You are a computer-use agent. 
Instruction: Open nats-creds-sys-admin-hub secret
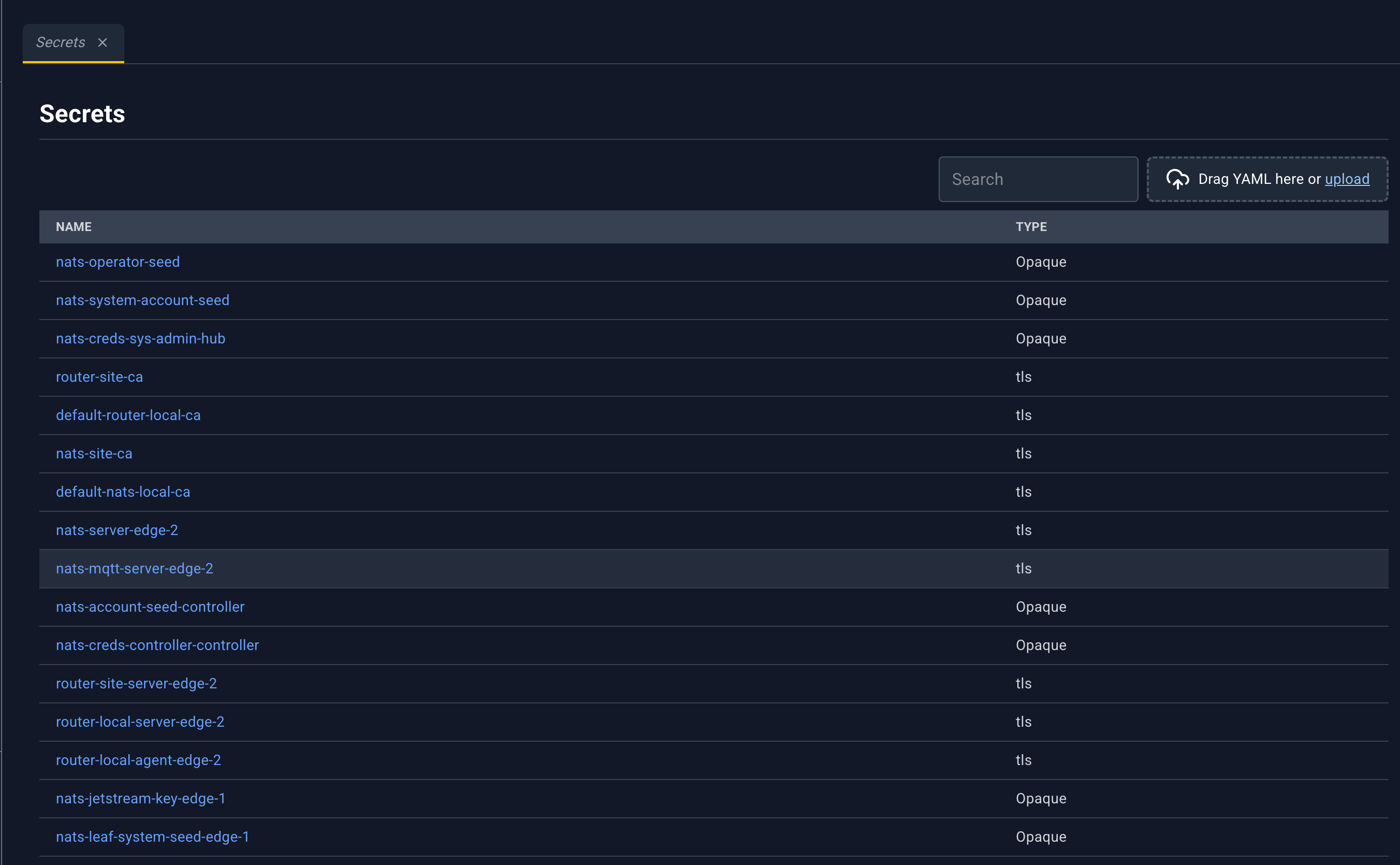[x=141, y=339]
